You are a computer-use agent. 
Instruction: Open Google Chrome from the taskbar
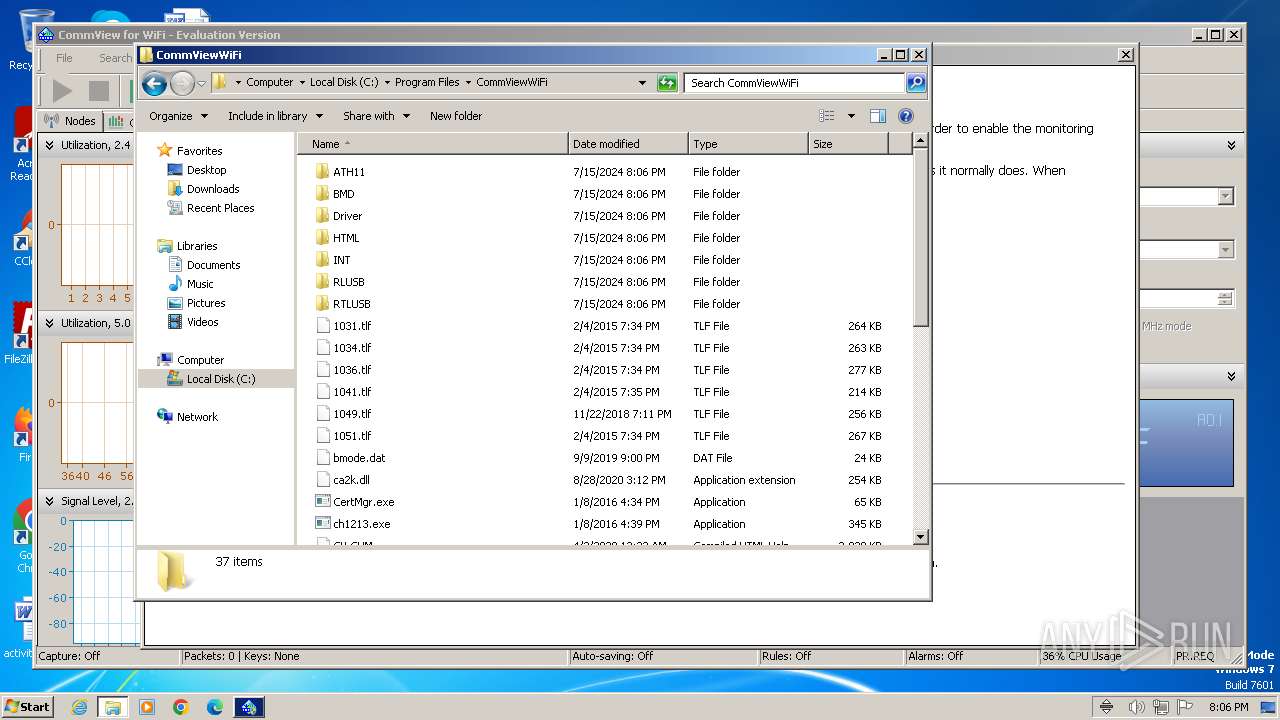[x=181, y=707]
